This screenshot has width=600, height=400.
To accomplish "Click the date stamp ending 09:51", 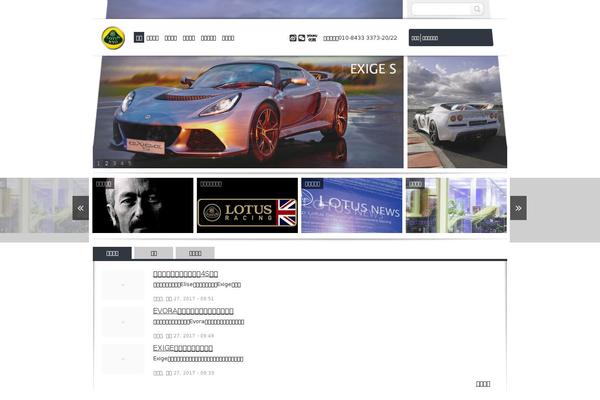I will click(x=184, y=299).
